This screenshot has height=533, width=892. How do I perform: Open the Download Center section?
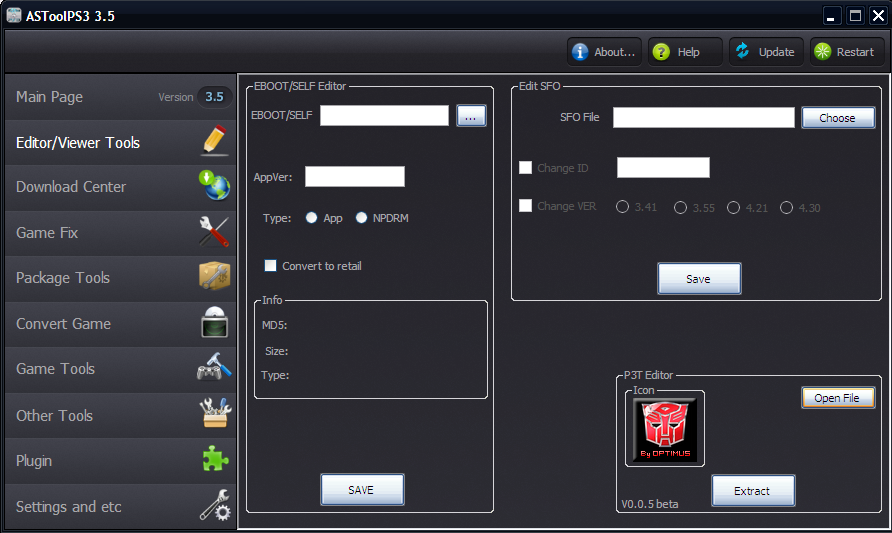click(x=121, y=187)
